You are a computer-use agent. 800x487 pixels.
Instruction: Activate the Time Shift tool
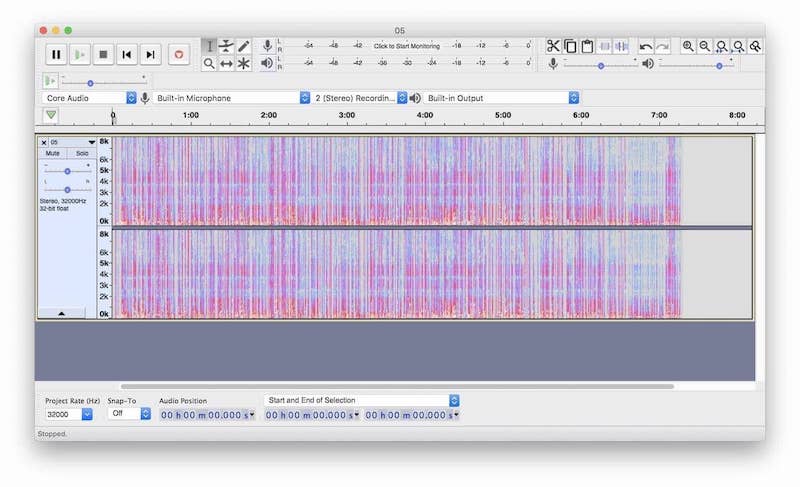[226, 63]
